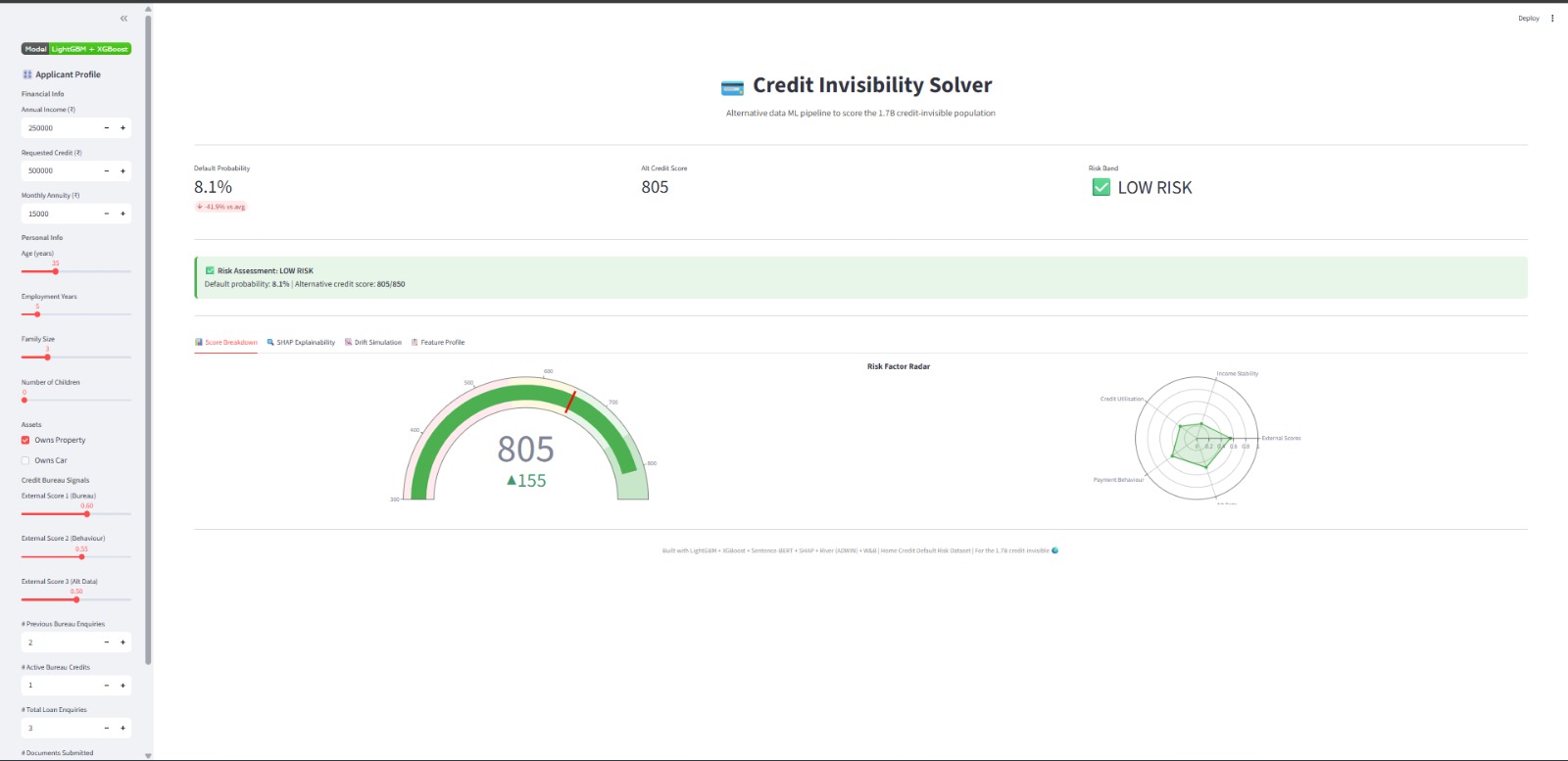Enable the Owns Car checkbox
Screen dimensions: 1568x761
click(x=25, y=460)
